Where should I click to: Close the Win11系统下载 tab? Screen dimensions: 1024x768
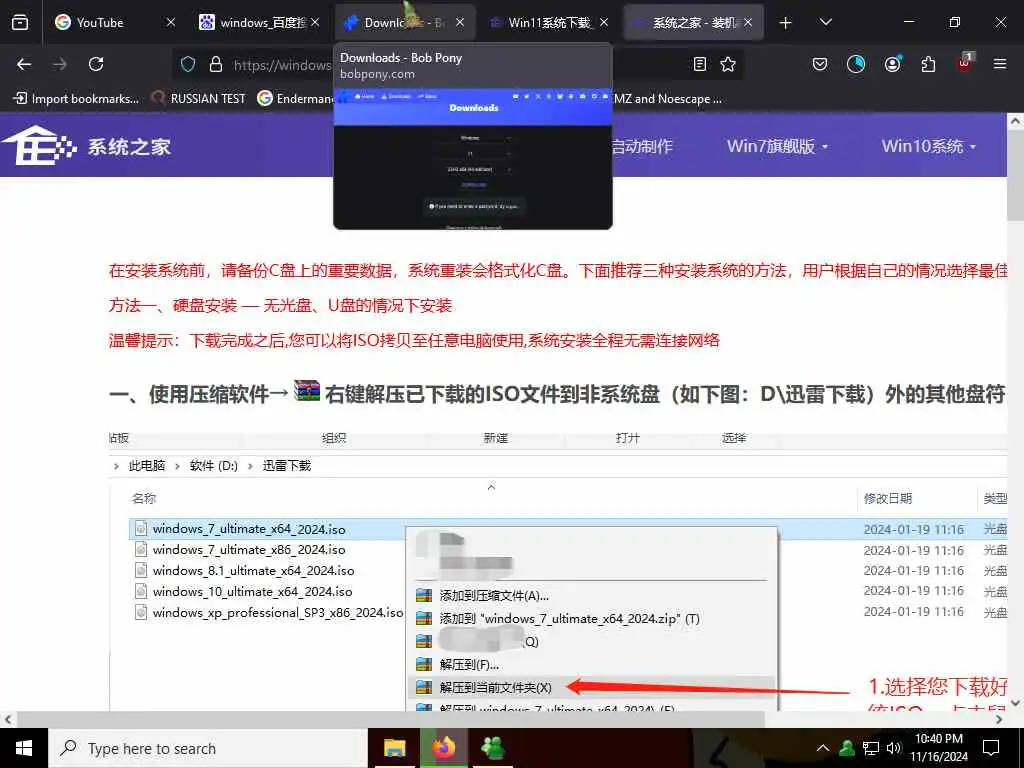604,22
